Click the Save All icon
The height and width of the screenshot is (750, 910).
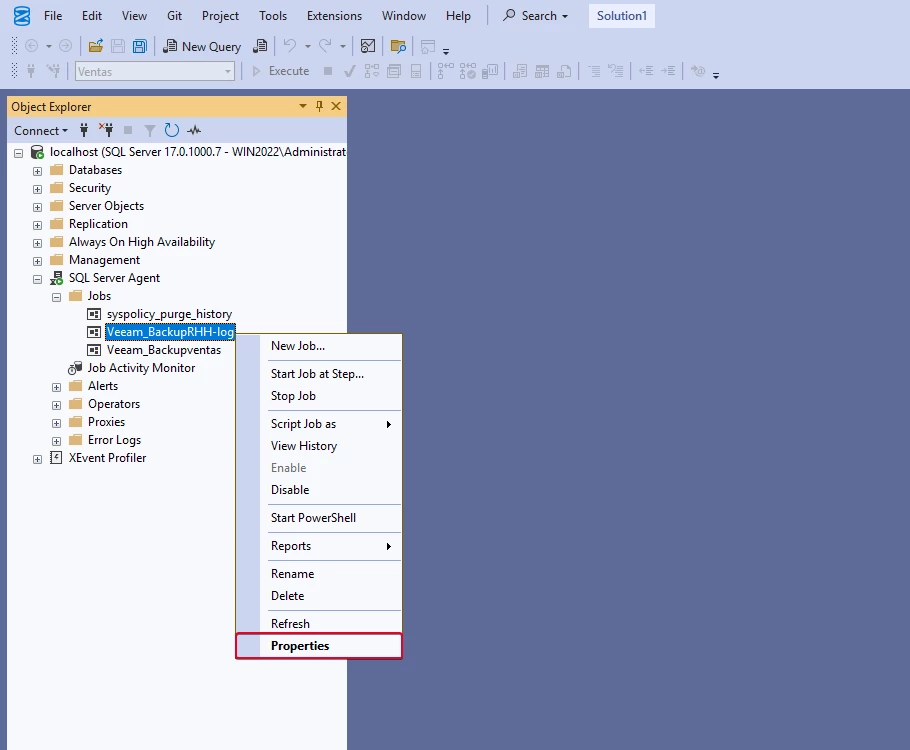coord(140,46)
